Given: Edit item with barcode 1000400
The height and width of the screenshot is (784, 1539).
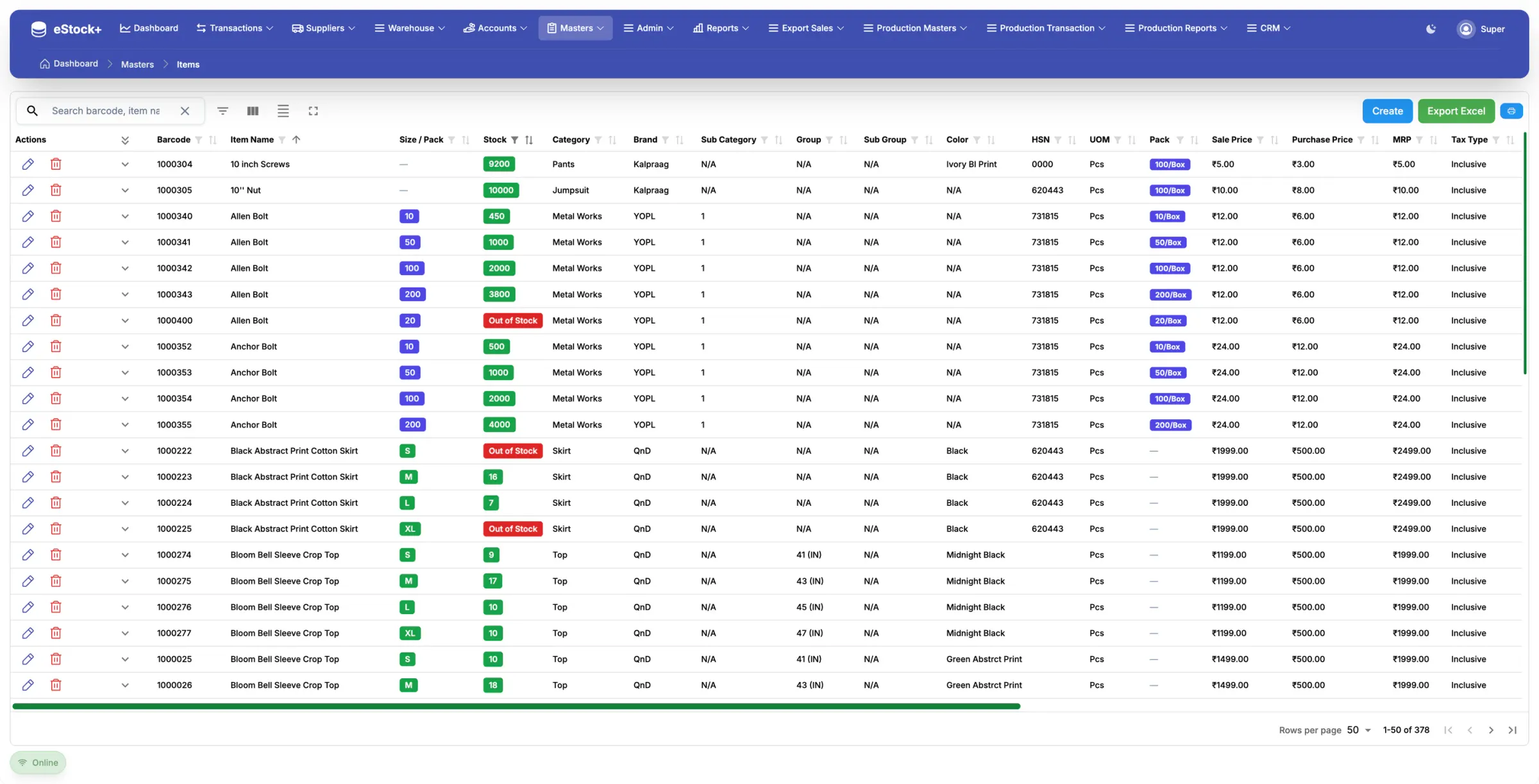Looking at the screenshot, I should coord(28,321).
